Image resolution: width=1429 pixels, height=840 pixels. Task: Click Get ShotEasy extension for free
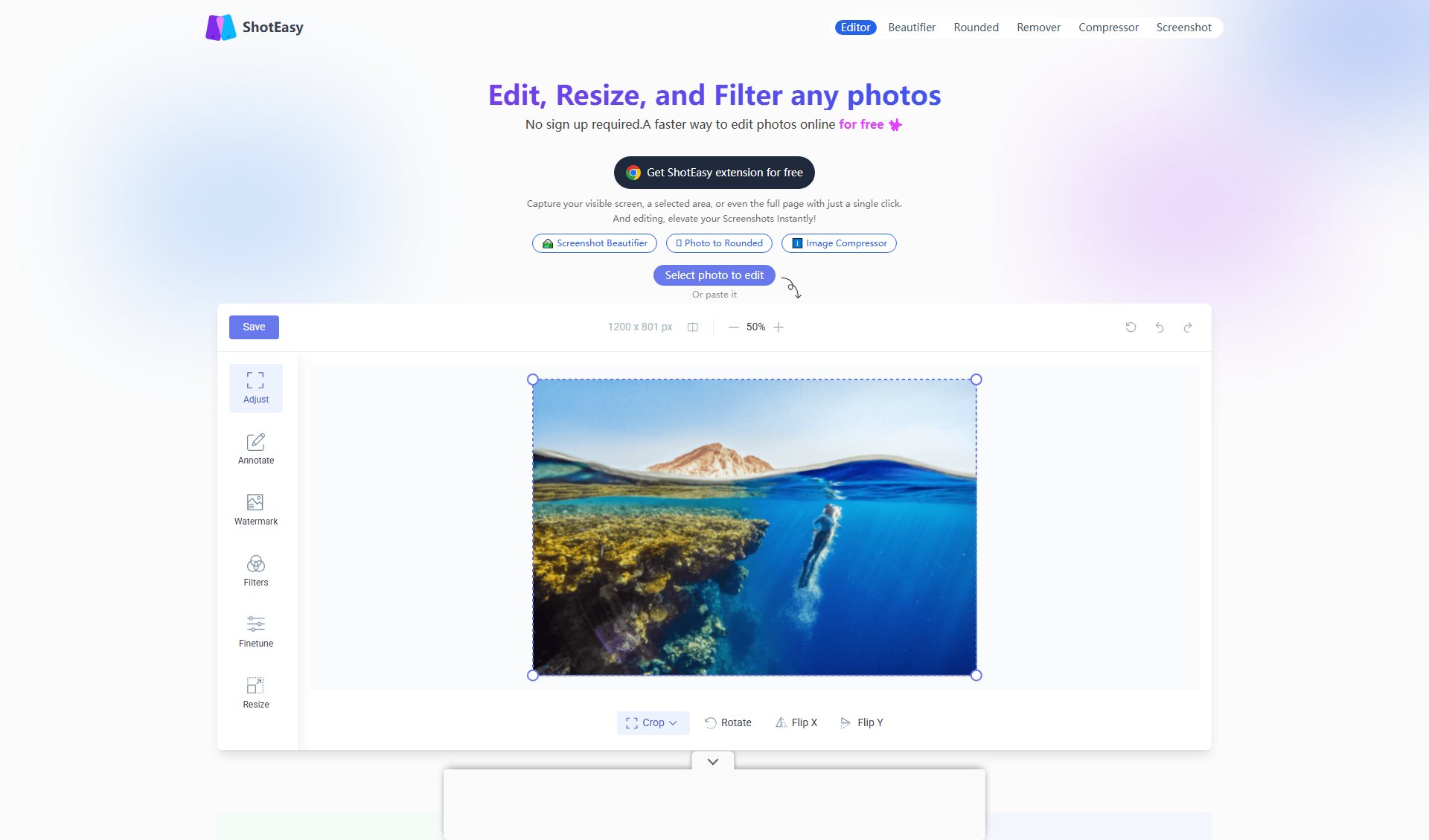714,172
